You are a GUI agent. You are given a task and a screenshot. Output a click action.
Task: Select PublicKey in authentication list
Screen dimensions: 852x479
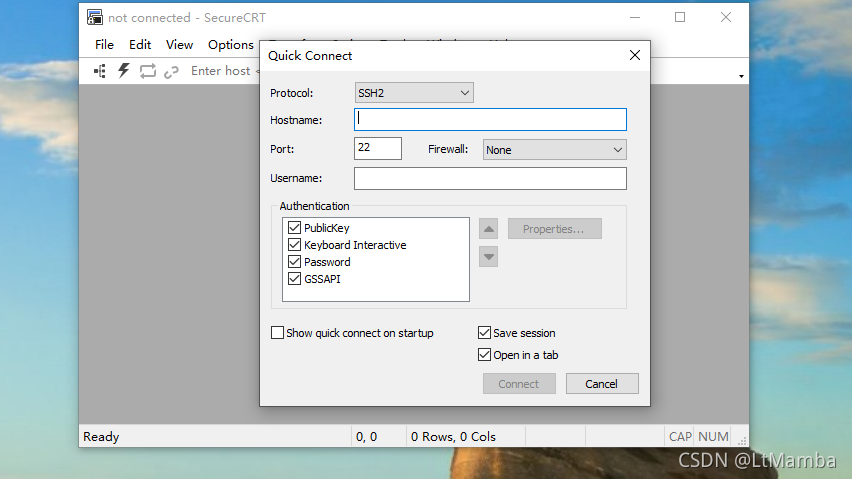tap(327, 228)
